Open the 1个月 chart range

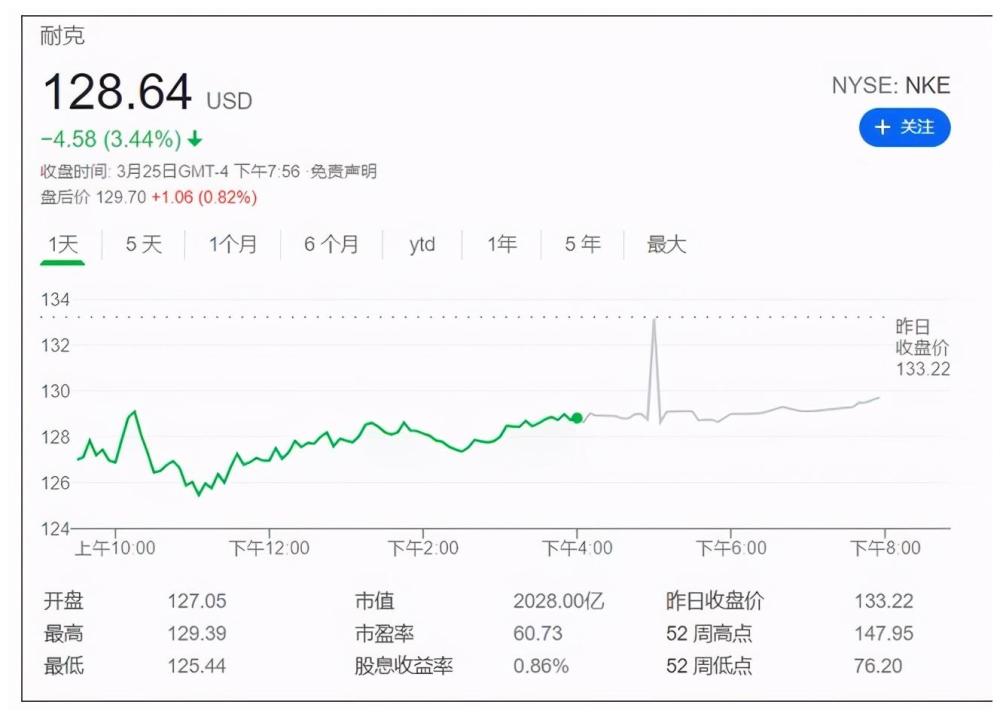click(x=233, y=244)
